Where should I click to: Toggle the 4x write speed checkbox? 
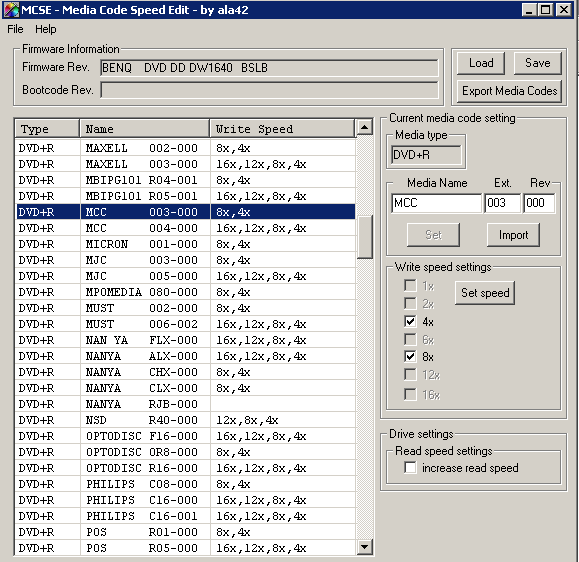tap(410, 322)
